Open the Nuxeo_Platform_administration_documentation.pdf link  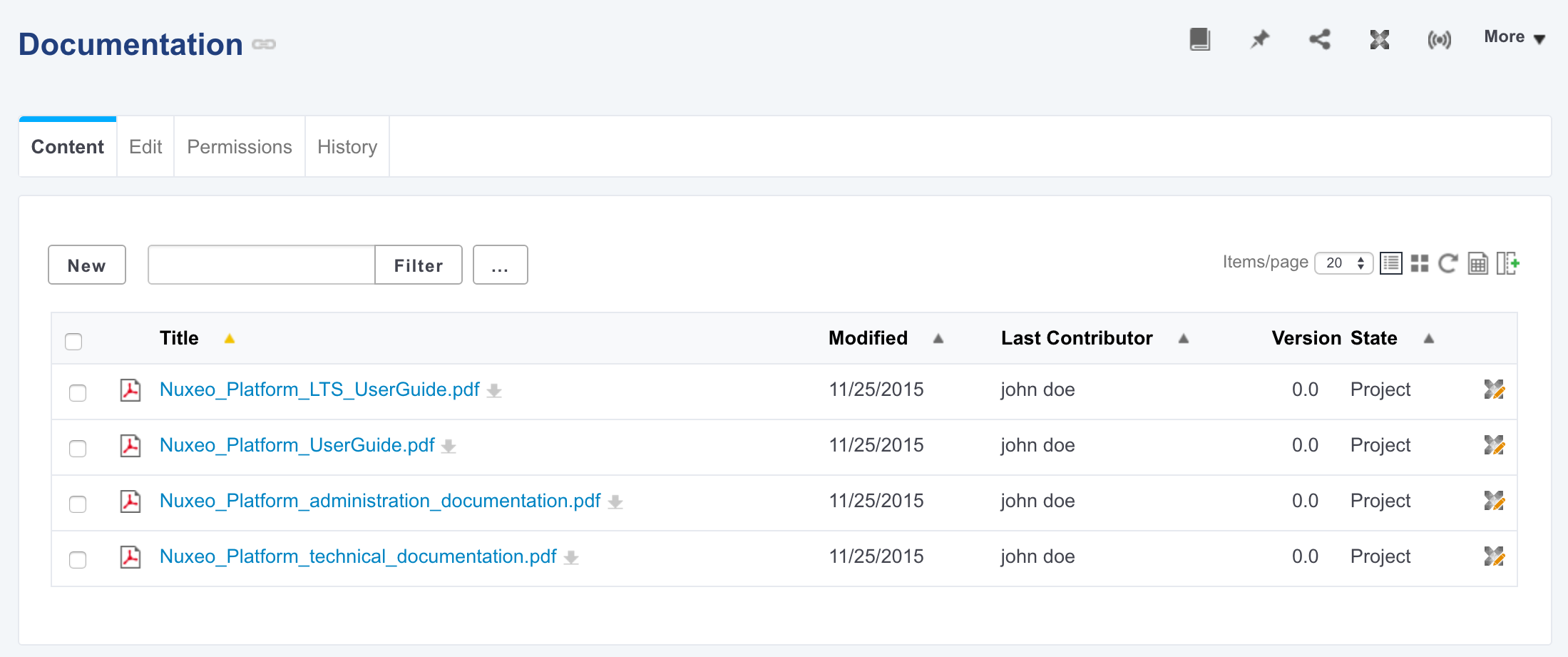380,501
